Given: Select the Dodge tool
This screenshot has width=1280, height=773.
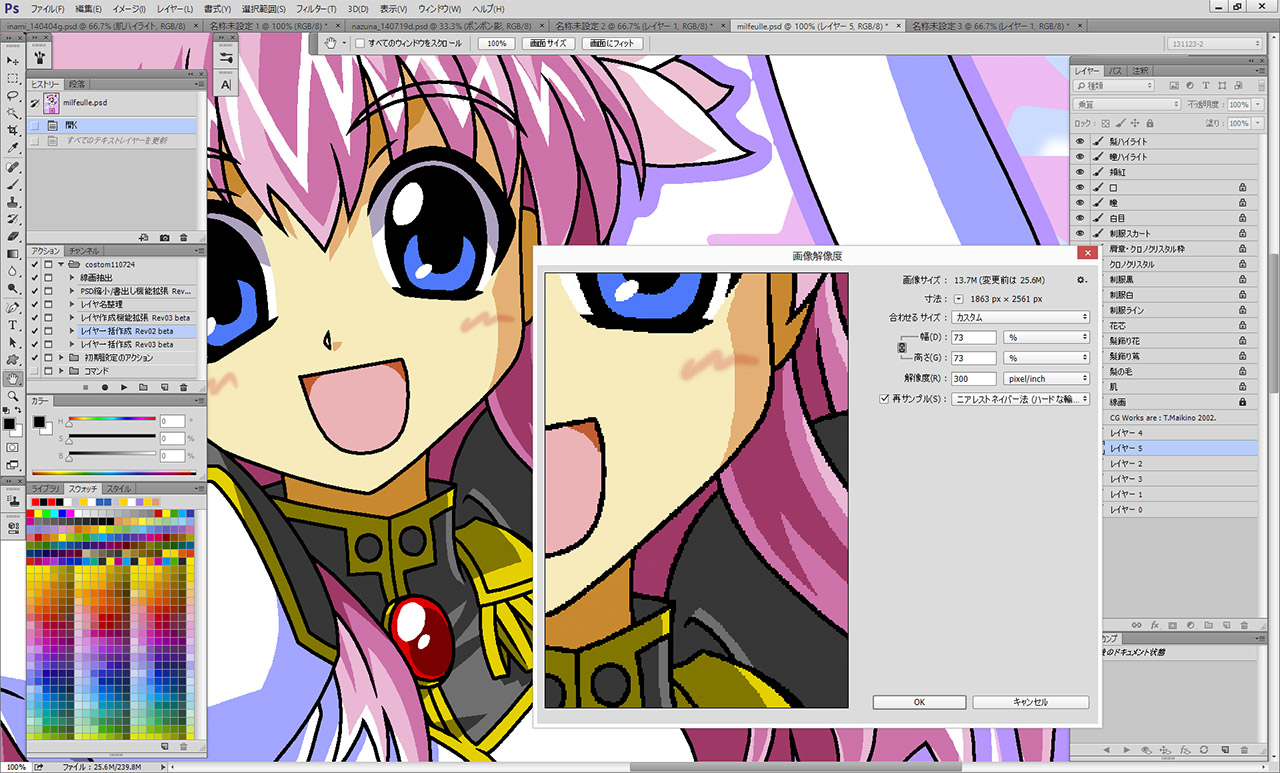Looking at the screenshot, I should click(x=13, y=289).
